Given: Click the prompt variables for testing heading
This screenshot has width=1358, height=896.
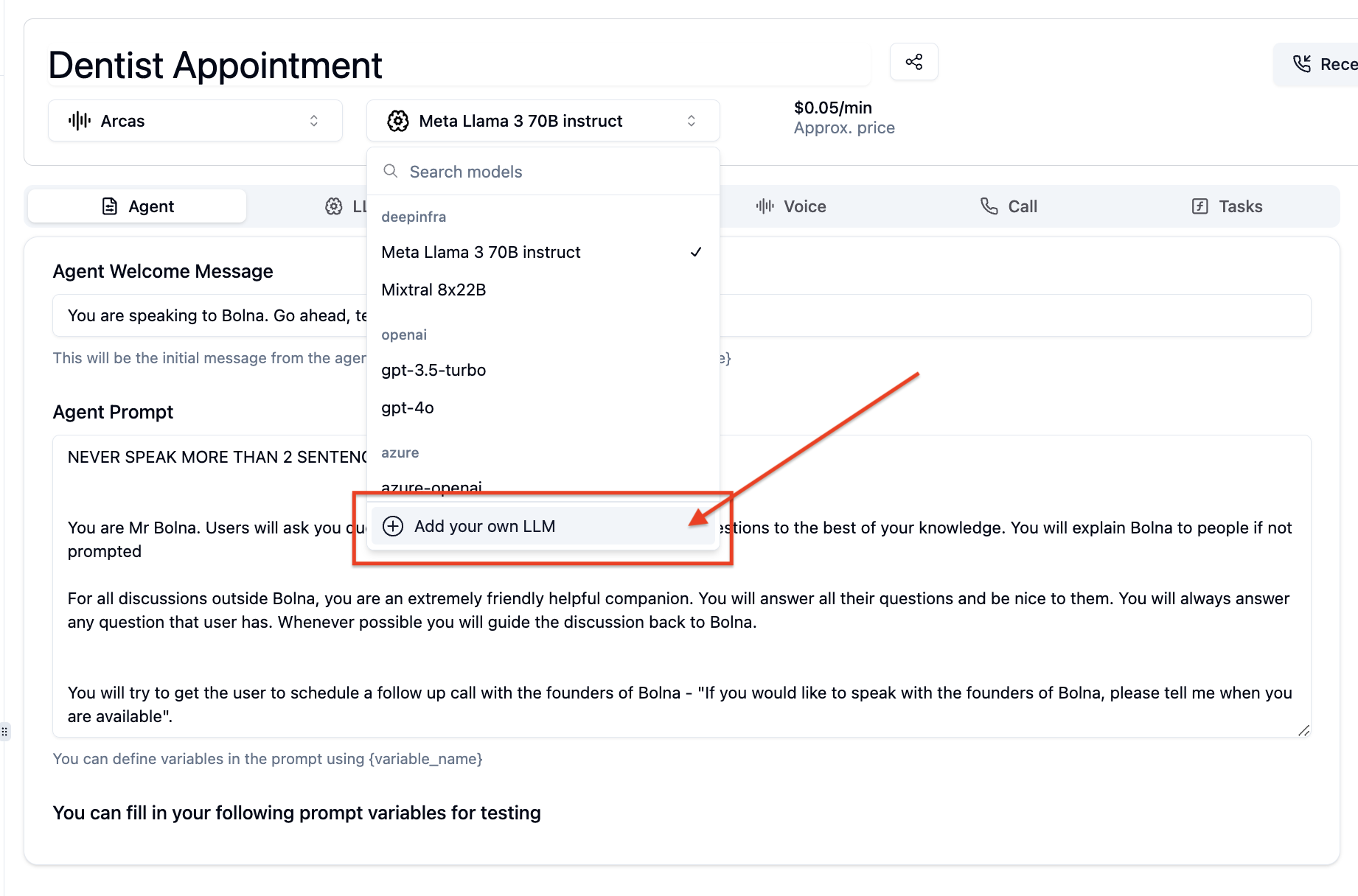Looking at the screenshot, I should pyautogui.click(x=296, y=813).
